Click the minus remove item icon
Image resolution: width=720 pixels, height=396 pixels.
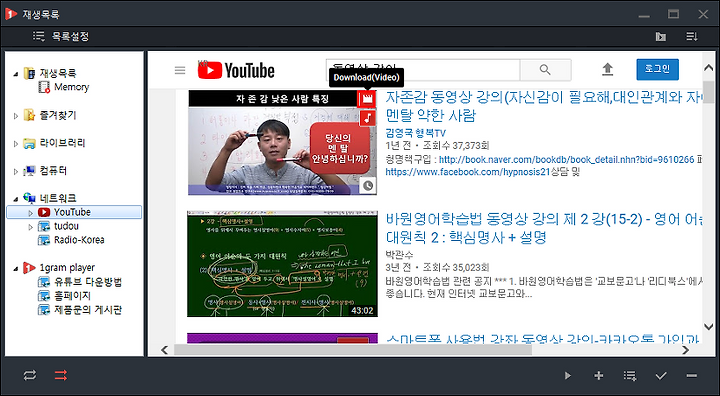click(692, 376)
